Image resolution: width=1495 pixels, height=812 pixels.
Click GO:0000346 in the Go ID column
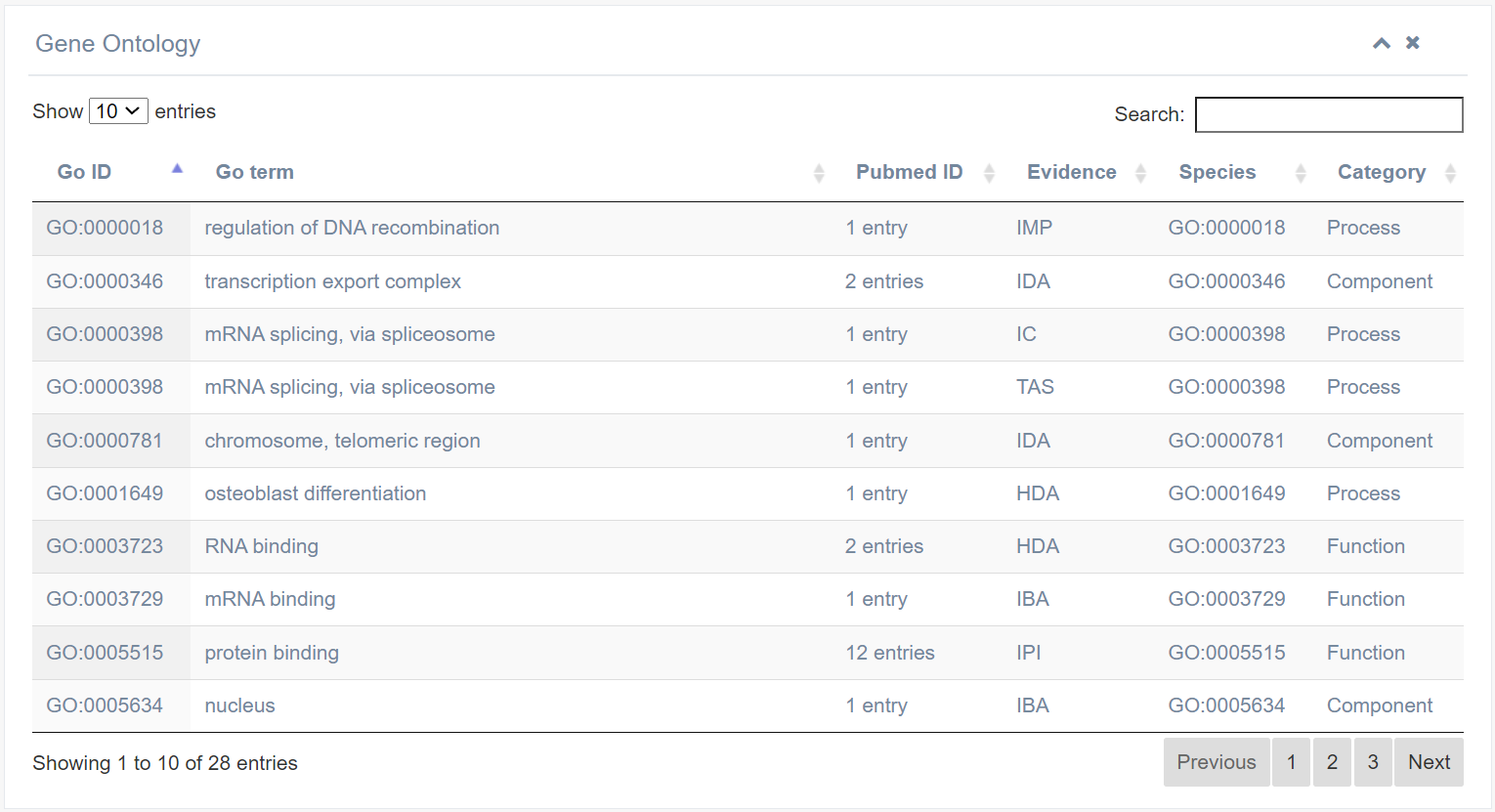105,281
